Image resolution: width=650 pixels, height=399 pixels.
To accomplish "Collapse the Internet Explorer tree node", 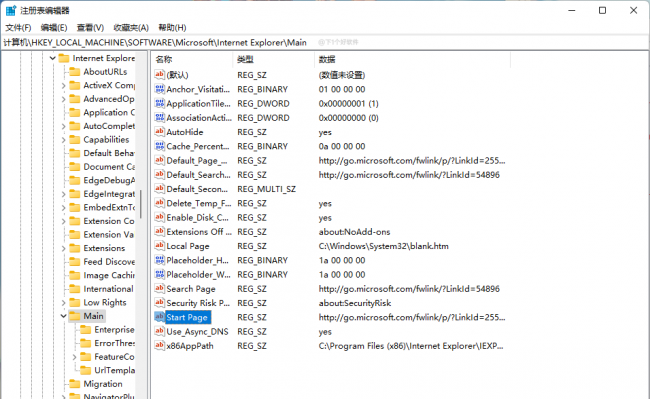I will coord(53,58).
